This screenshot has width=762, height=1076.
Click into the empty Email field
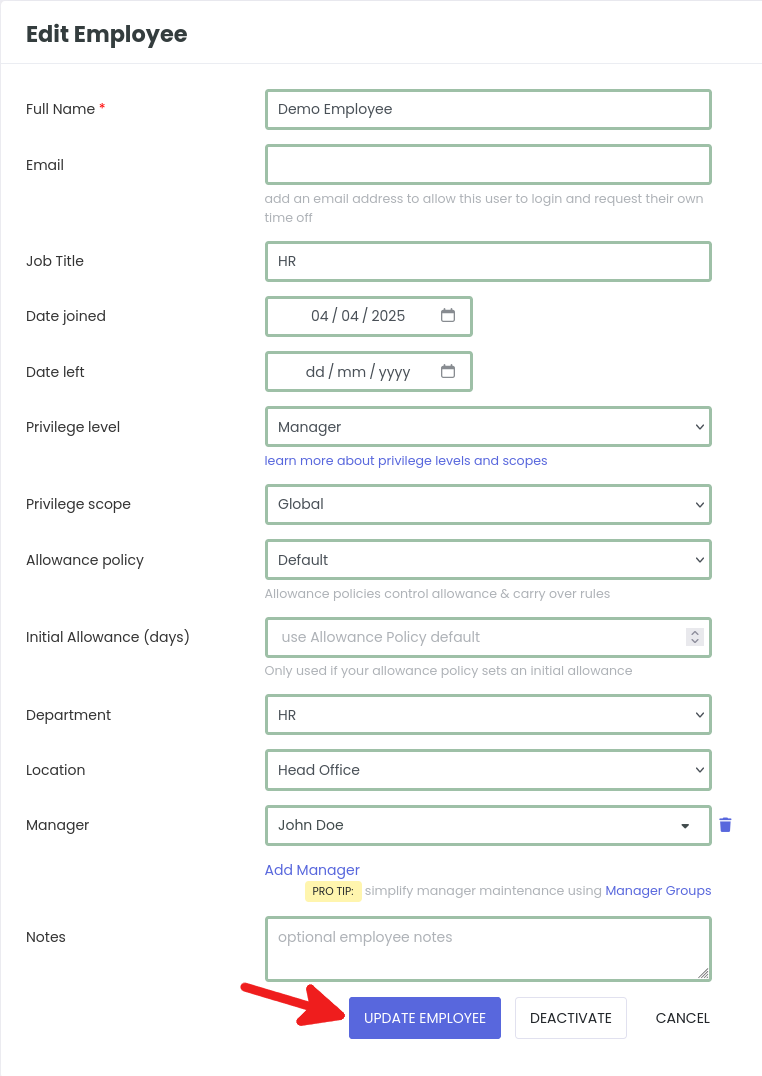click(488, 165)
